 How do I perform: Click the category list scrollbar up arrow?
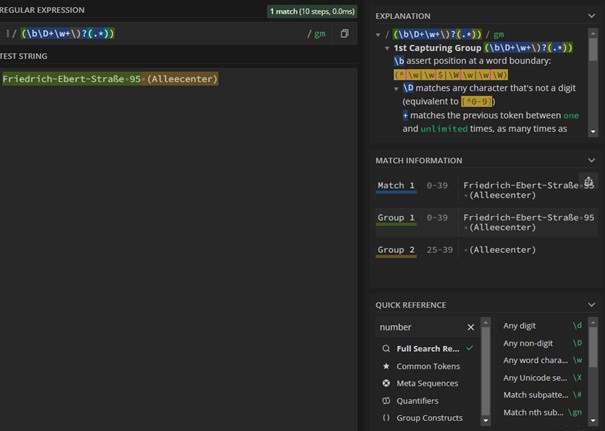click(486, 322)
